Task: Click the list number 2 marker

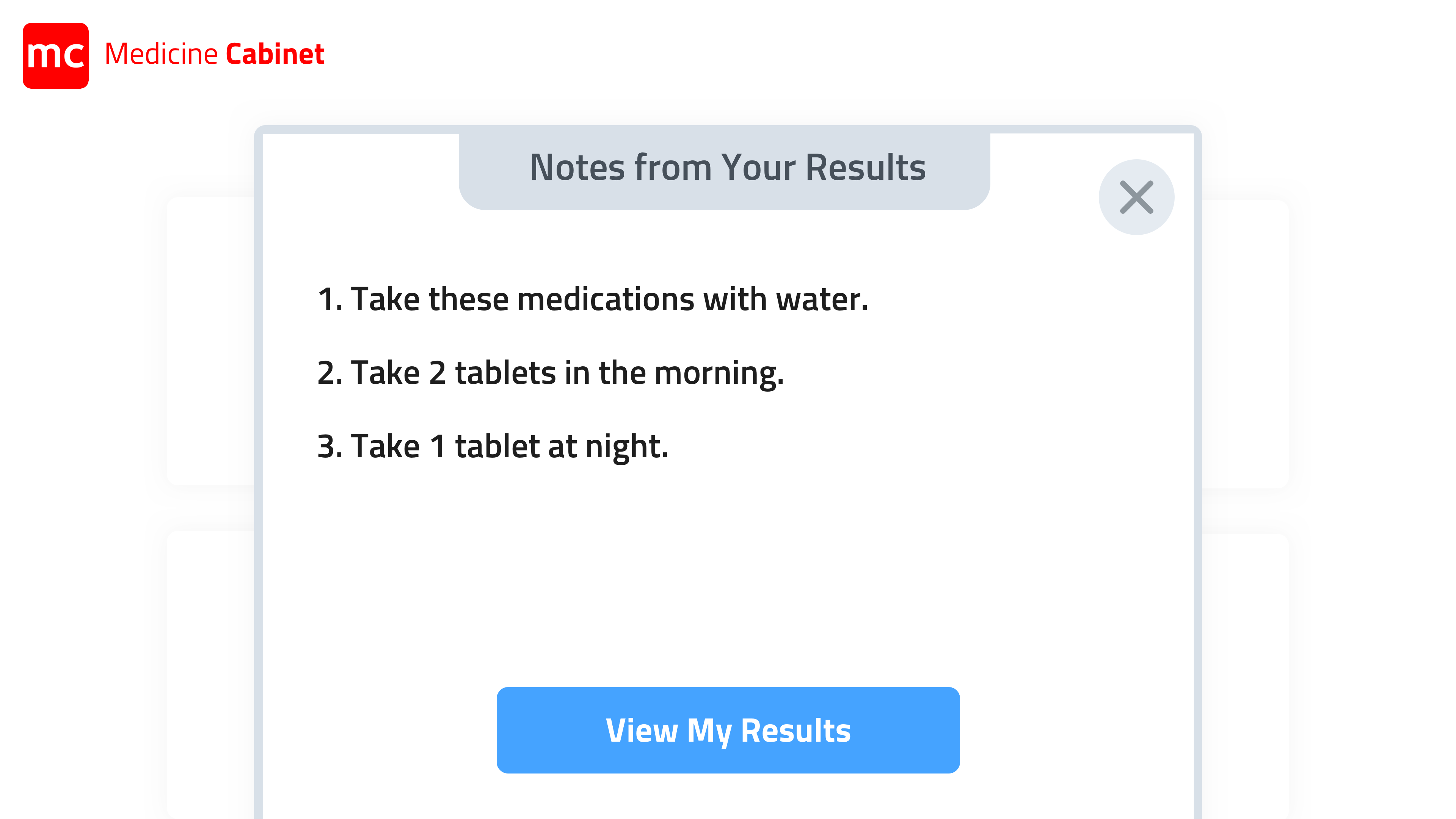Action: click(x=330, y=373)
